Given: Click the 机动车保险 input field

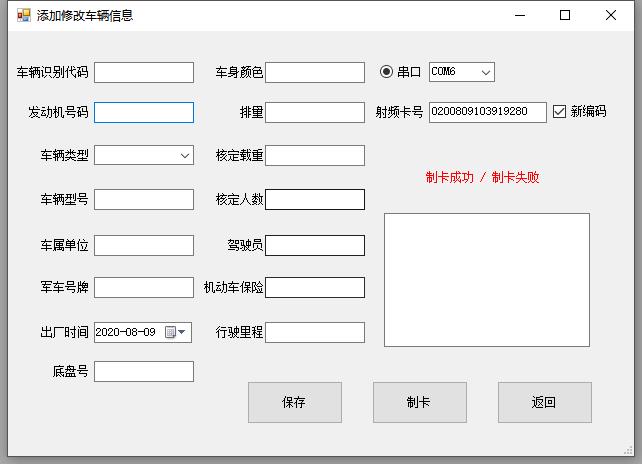Looking at the screenshot, I should (x=315, y=288).
